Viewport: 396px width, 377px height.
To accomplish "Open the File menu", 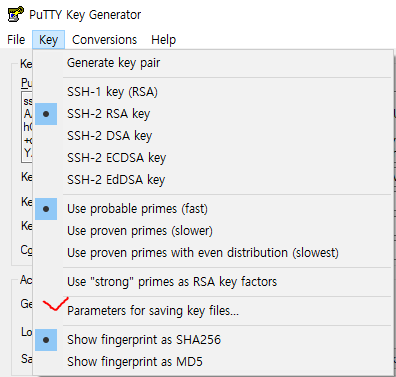I will coord(16,40).
